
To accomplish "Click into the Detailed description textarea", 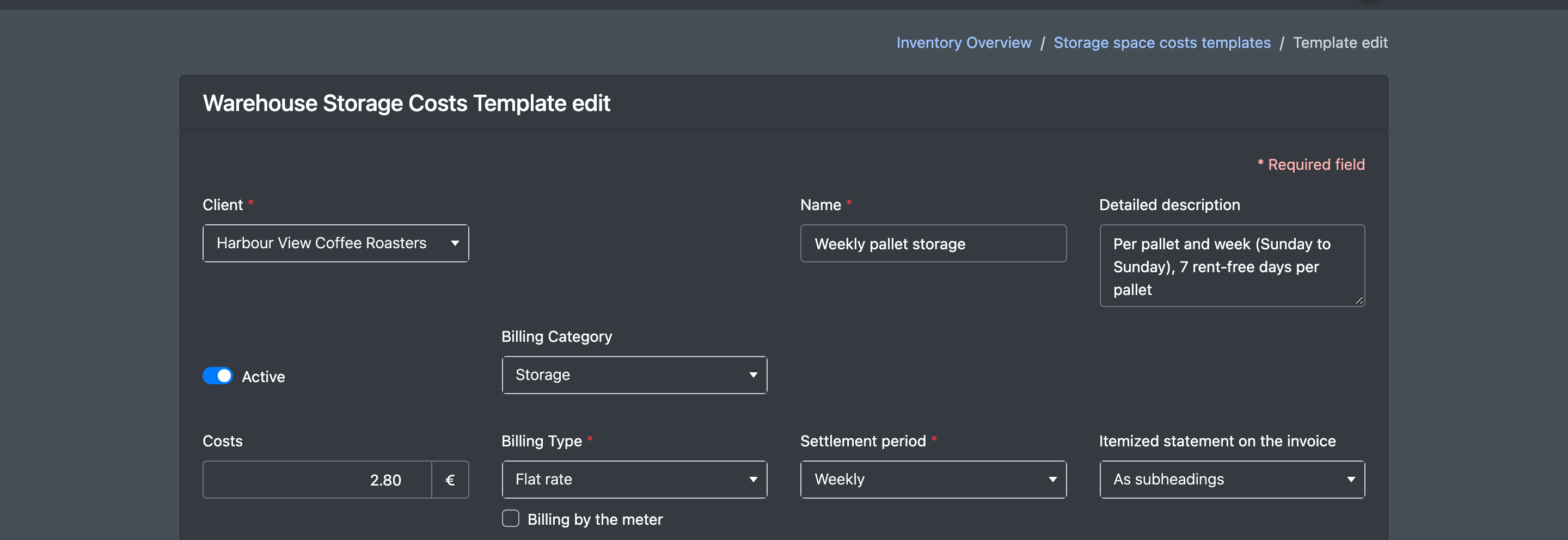I will [1232, 266].
